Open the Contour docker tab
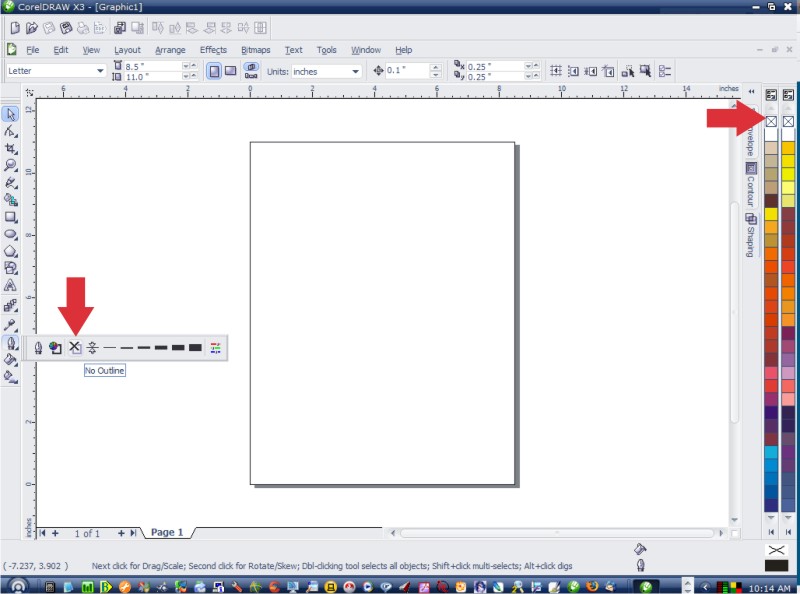Screen dimensions: 800x594 click(x=751, y=184)
